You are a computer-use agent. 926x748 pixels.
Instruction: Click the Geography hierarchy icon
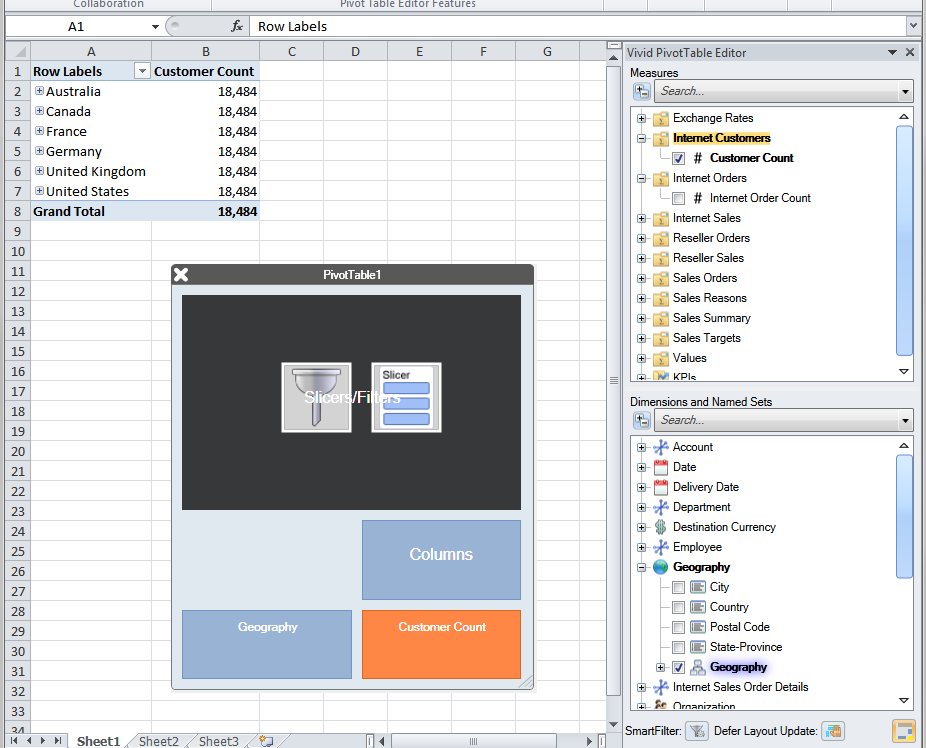pyautogui.click(x=697, y=667)
